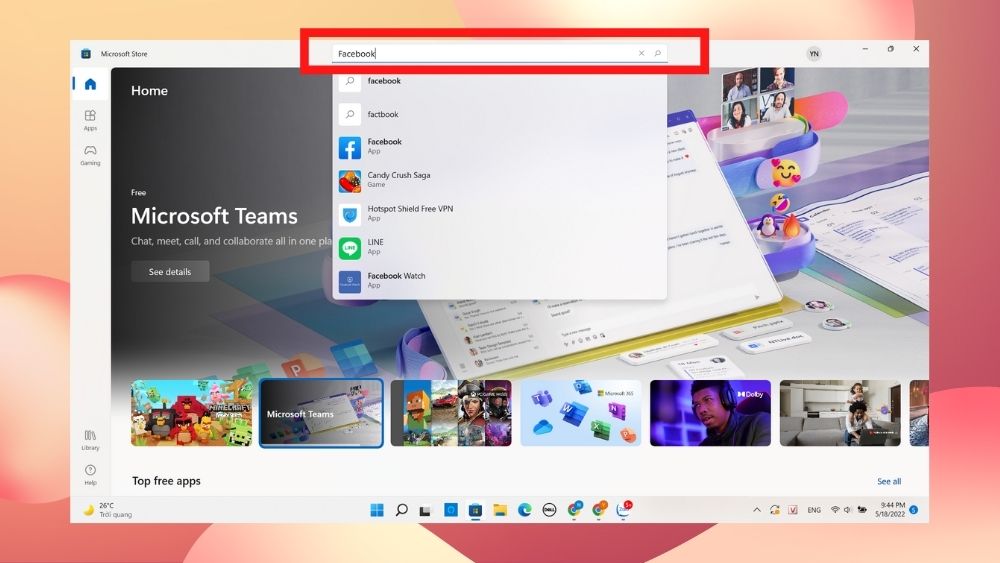Open the See all link

(x=888, y=481)
